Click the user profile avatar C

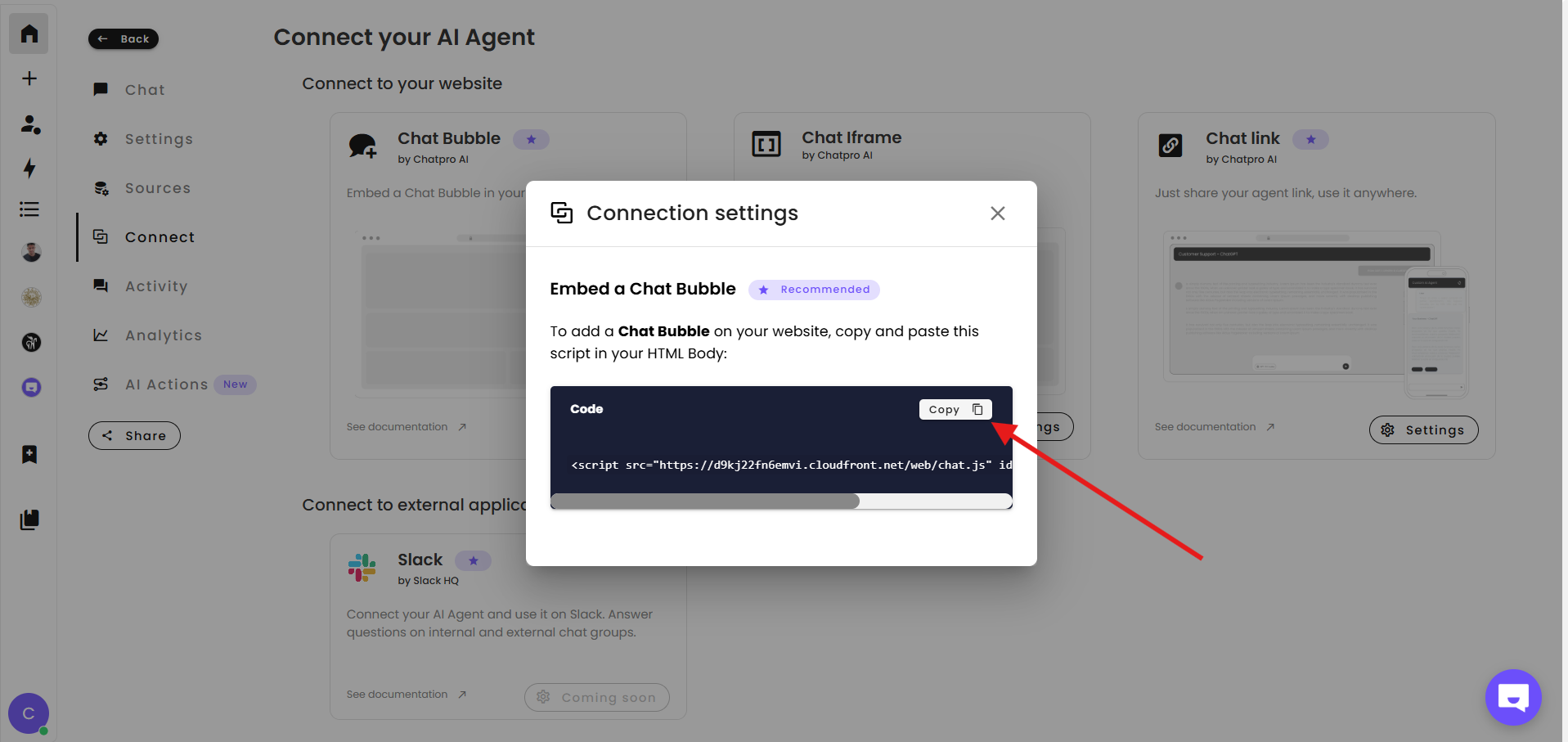[29, 713]
